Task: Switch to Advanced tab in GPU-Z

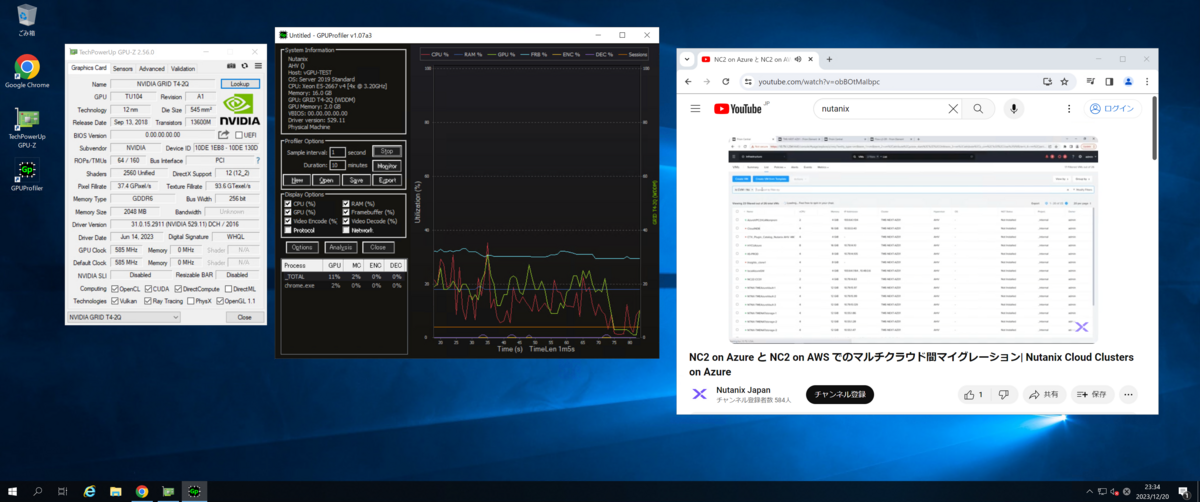Action: coord(152,68)
